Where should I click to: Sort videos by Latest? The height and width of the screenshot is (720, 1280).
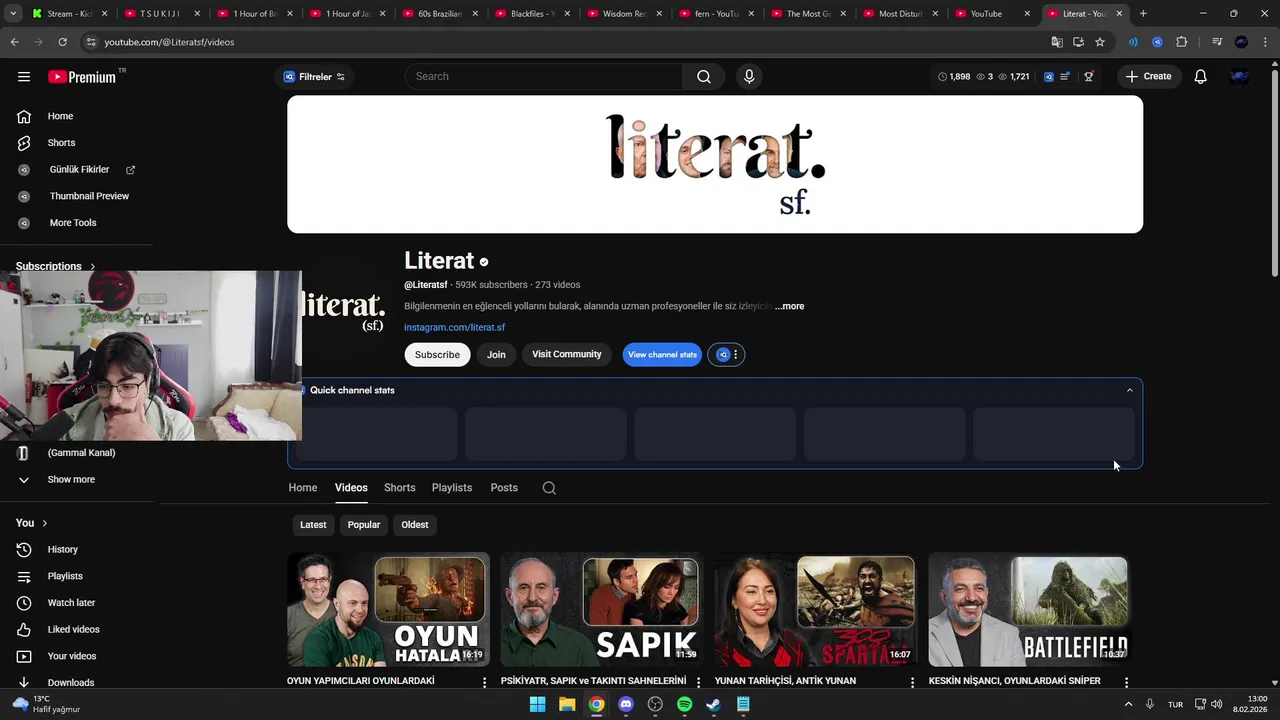pyautogui.click(x=313, y=525)
